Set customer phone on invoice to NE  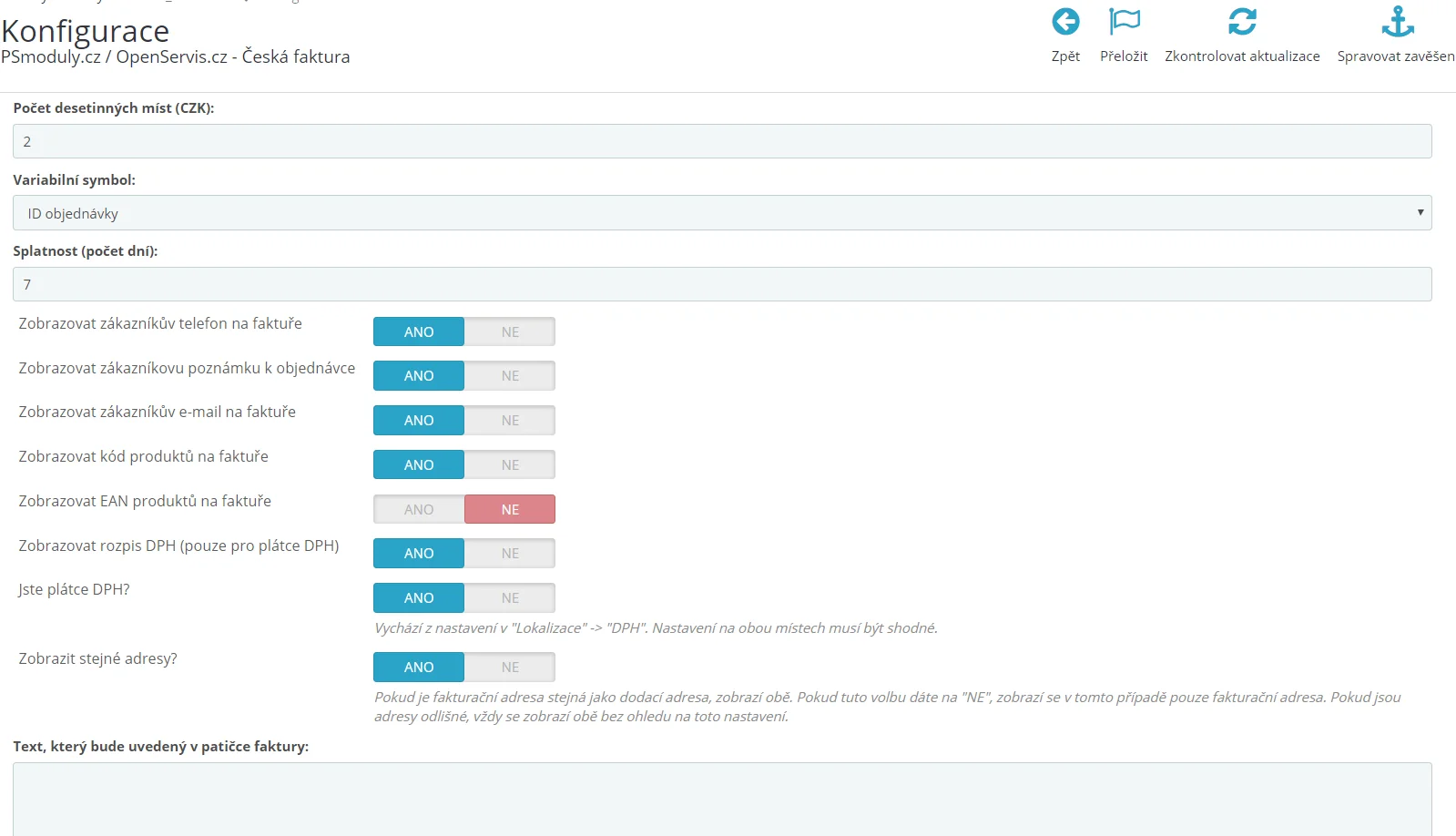coord(510,332)
